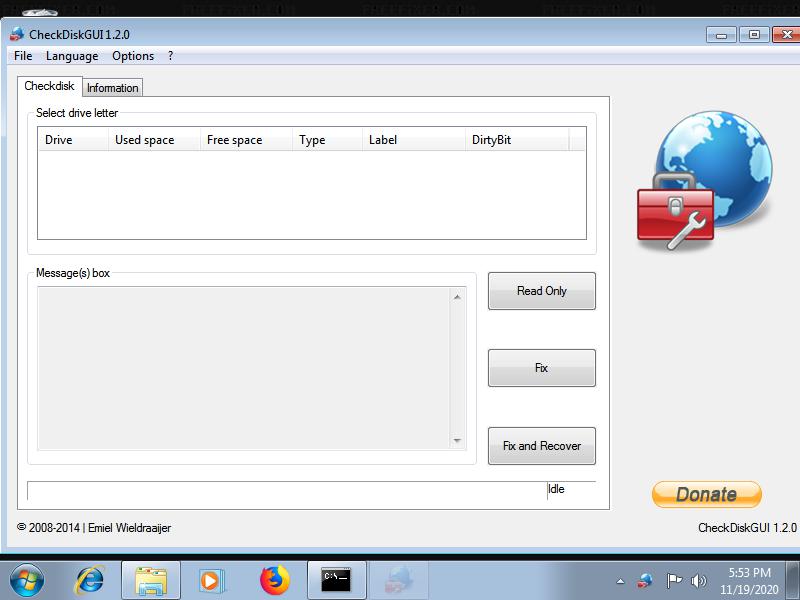This screenshot has height=600, width=800.
Task: Click the progress bar above the copyright line
Action: click(287, 490)
